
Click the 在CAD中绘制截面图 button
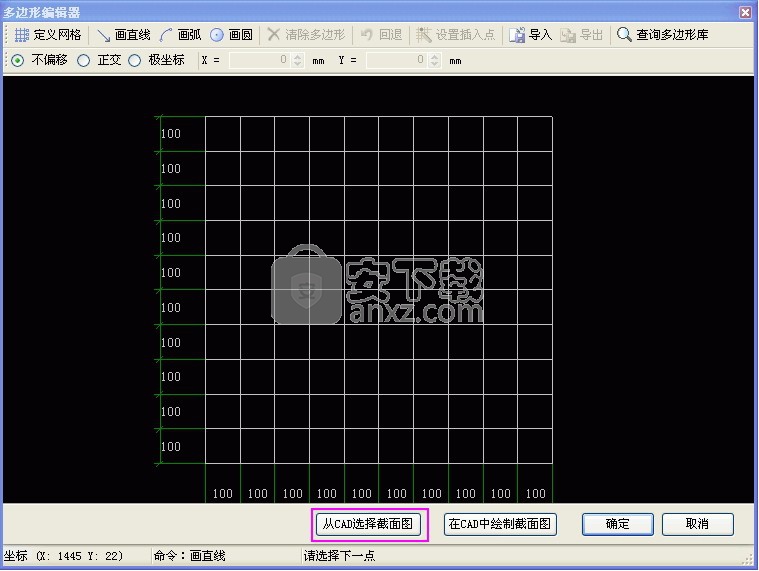coord(500,524)
